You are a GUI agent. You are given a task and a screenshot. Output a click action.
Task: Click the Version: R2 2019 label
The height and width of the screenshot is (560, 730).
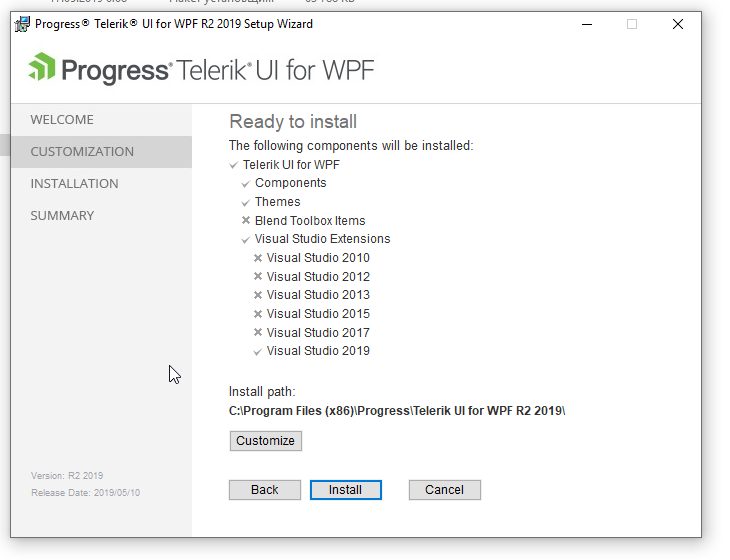point(67,476)
